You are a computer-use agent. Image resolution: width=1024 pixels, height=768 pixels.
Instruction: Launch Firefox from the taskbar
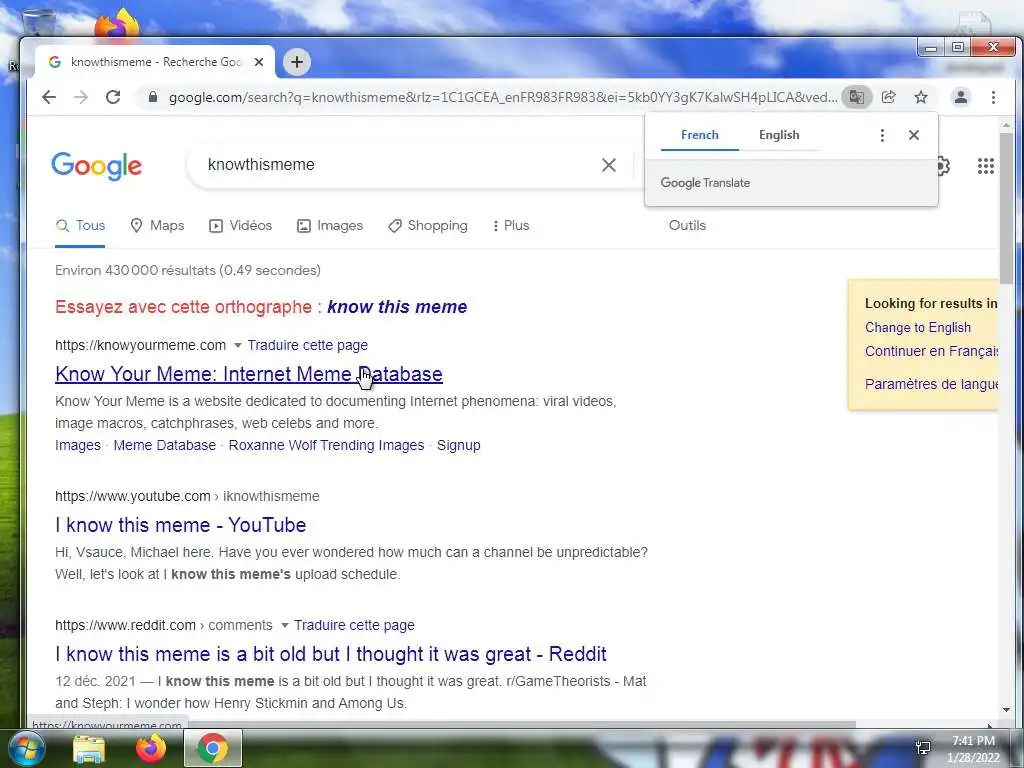(151, 748)
